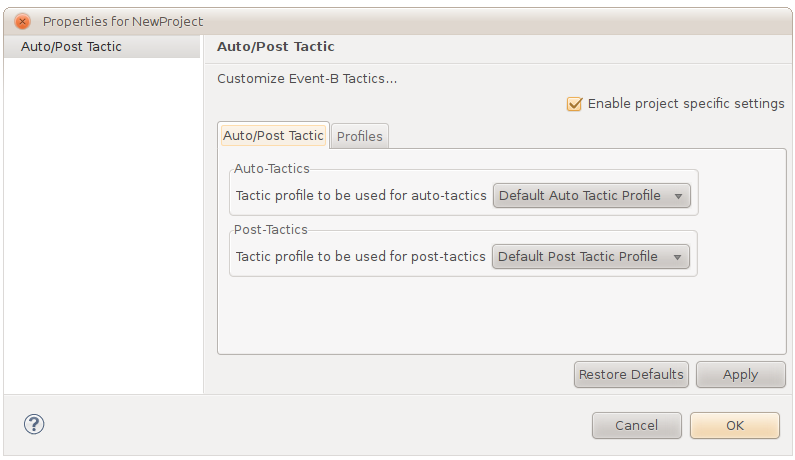The width and height of the screenshot is (795, 460).
Task: Click the post-tactics profile description label
Action: click(x=361, y=257)
